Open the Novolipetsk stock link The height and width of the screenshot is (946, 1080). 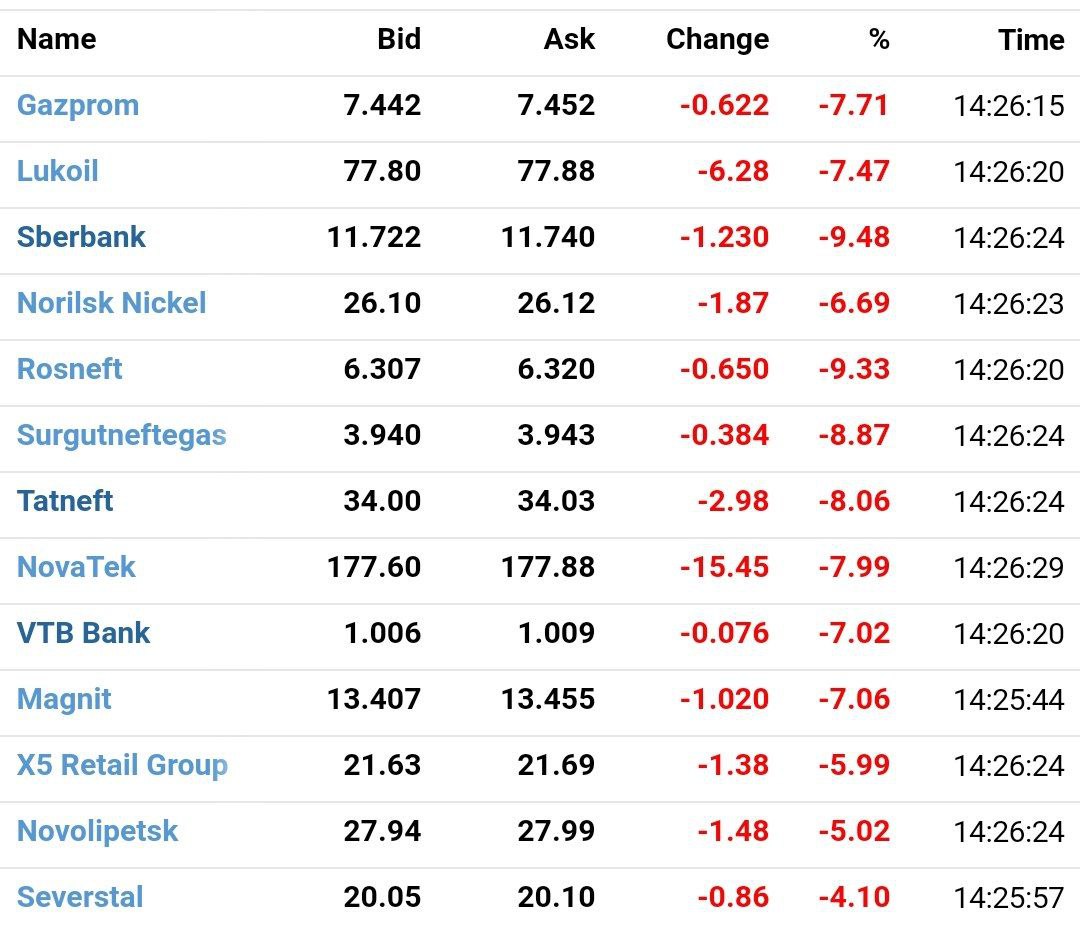pyautogui.click(x=97, y=831)
